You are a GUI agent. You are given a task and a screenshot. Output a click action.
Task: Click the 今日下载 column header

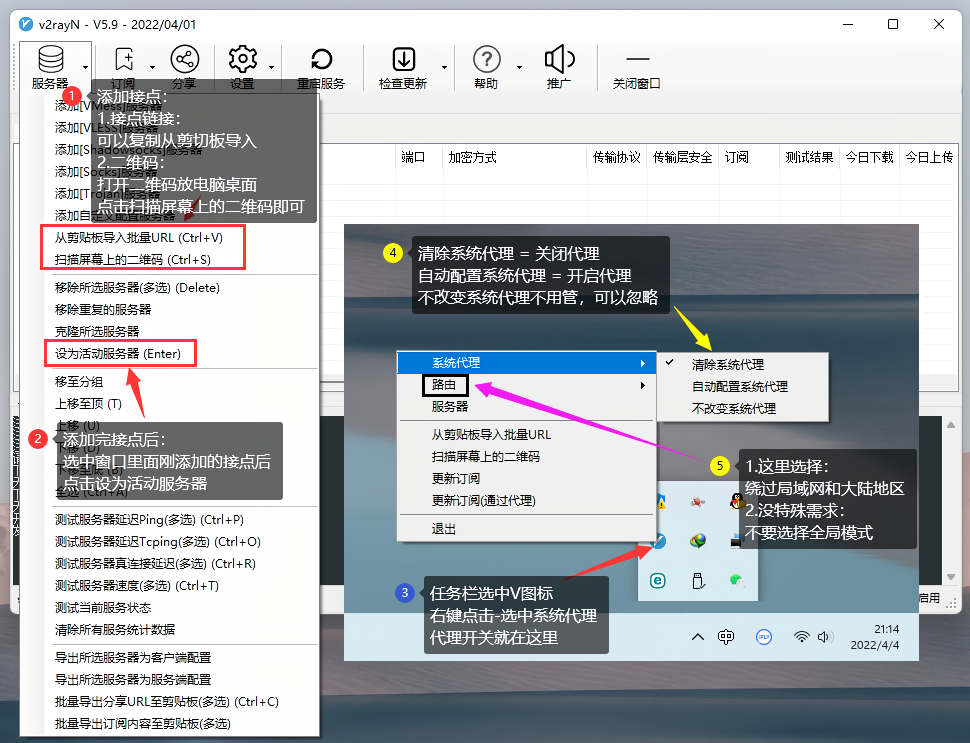[x=869, y=157]
